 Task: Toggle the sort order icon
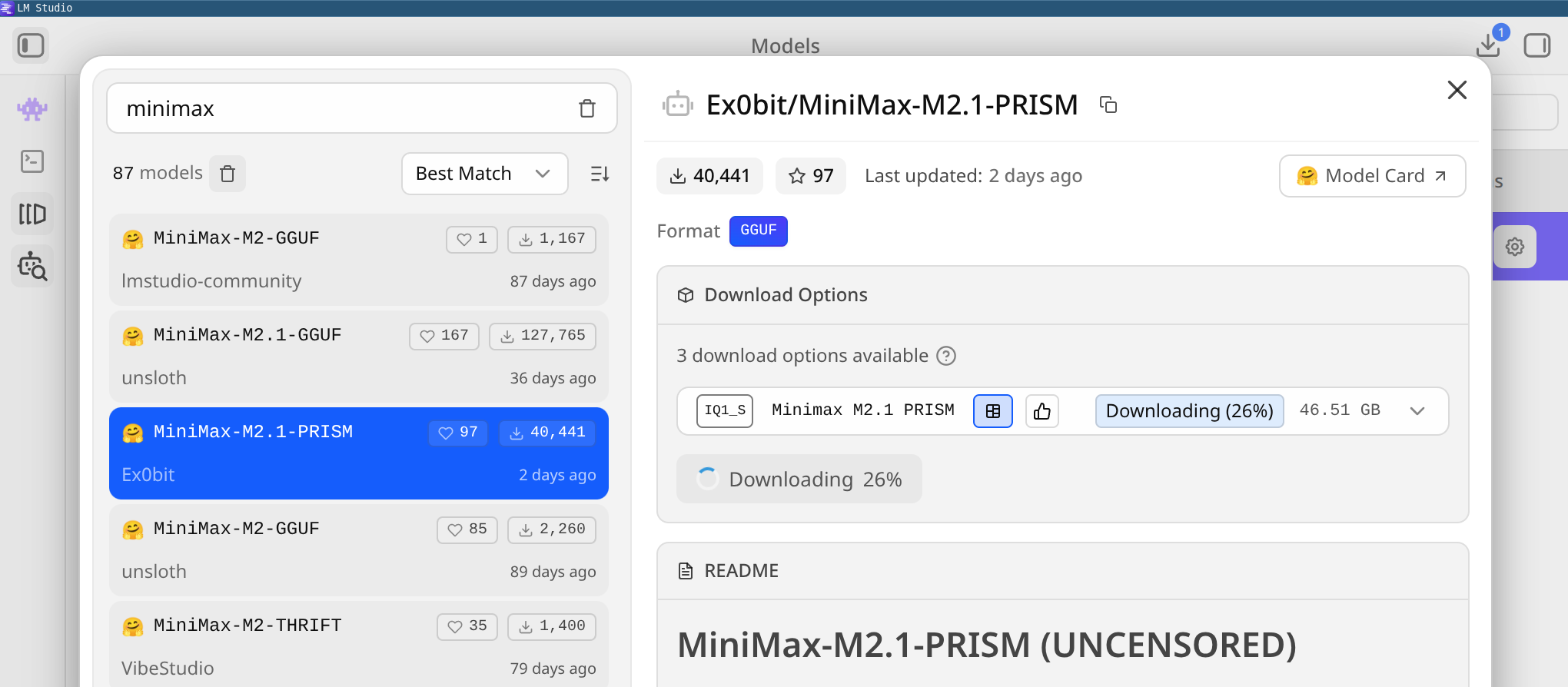click(600, 174)
